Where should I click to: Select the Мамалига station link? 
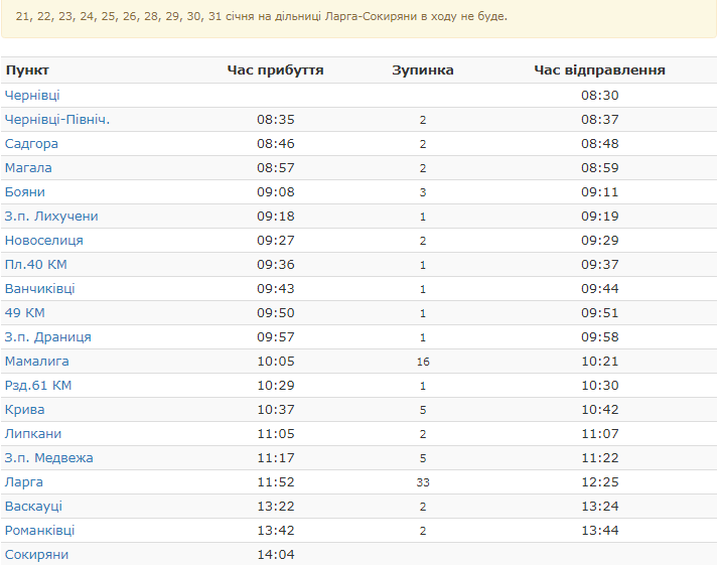pos(37,361)
